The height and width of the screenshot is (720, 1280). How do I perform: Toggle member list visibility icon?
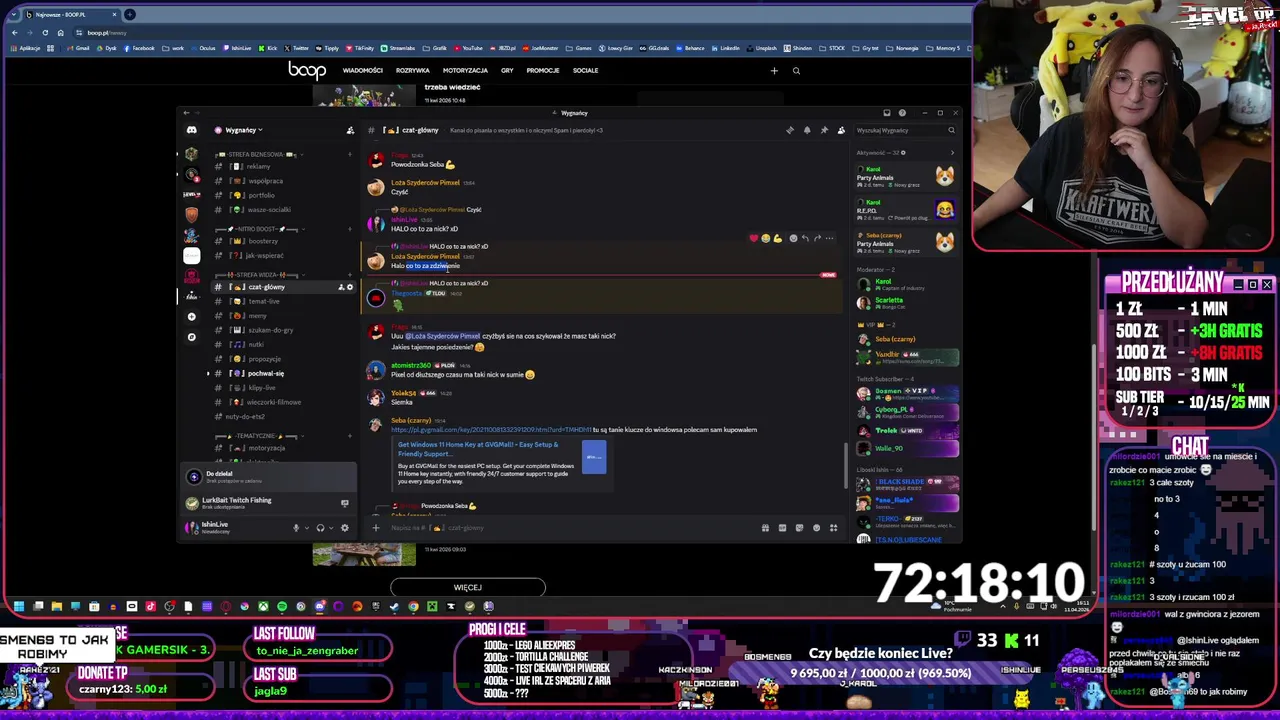tap(841, 130)
